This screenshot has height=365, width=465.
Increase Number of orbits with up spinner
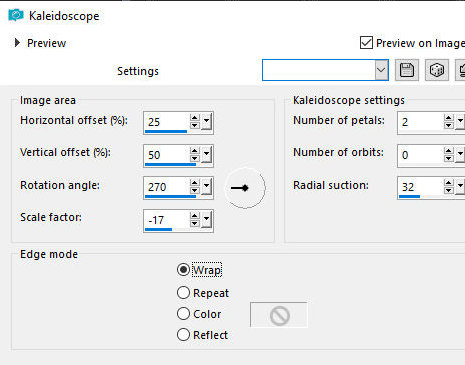pos(449,150)
